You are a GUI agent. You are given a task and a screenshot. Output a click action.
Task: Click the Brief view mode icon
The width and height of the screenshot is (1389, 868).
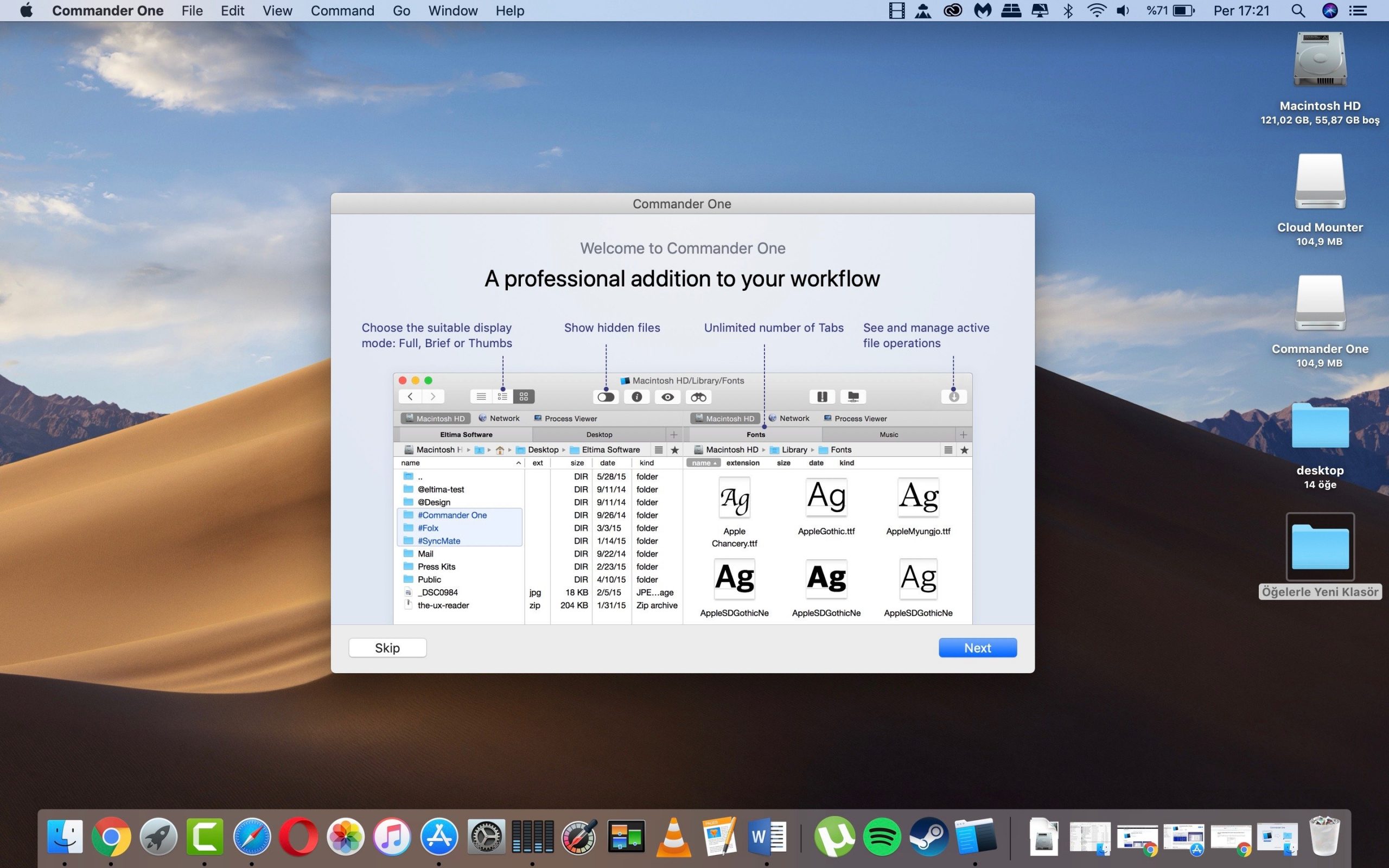click(502, 397)
